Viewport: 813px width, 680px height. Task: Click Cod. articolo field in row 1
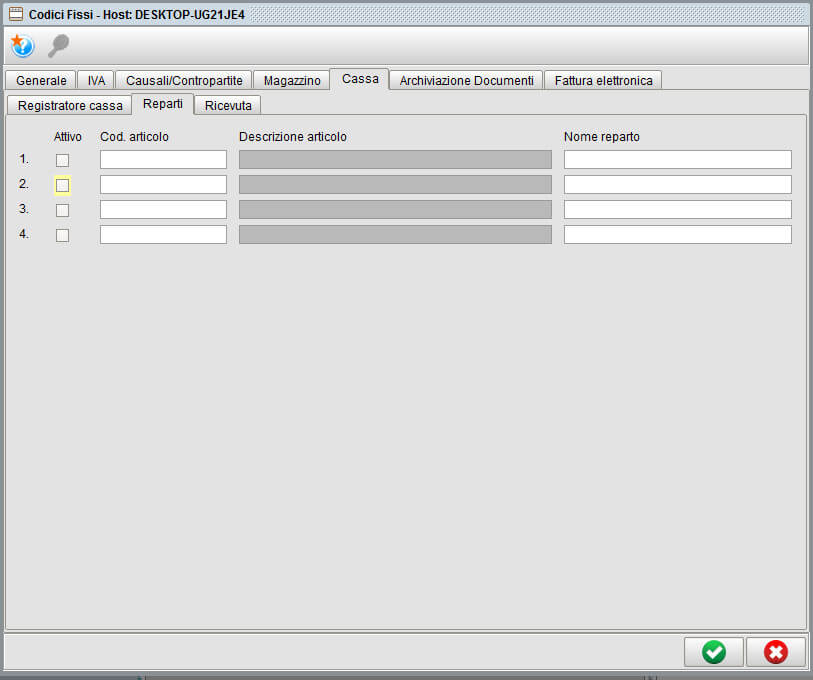coord(163,160)
